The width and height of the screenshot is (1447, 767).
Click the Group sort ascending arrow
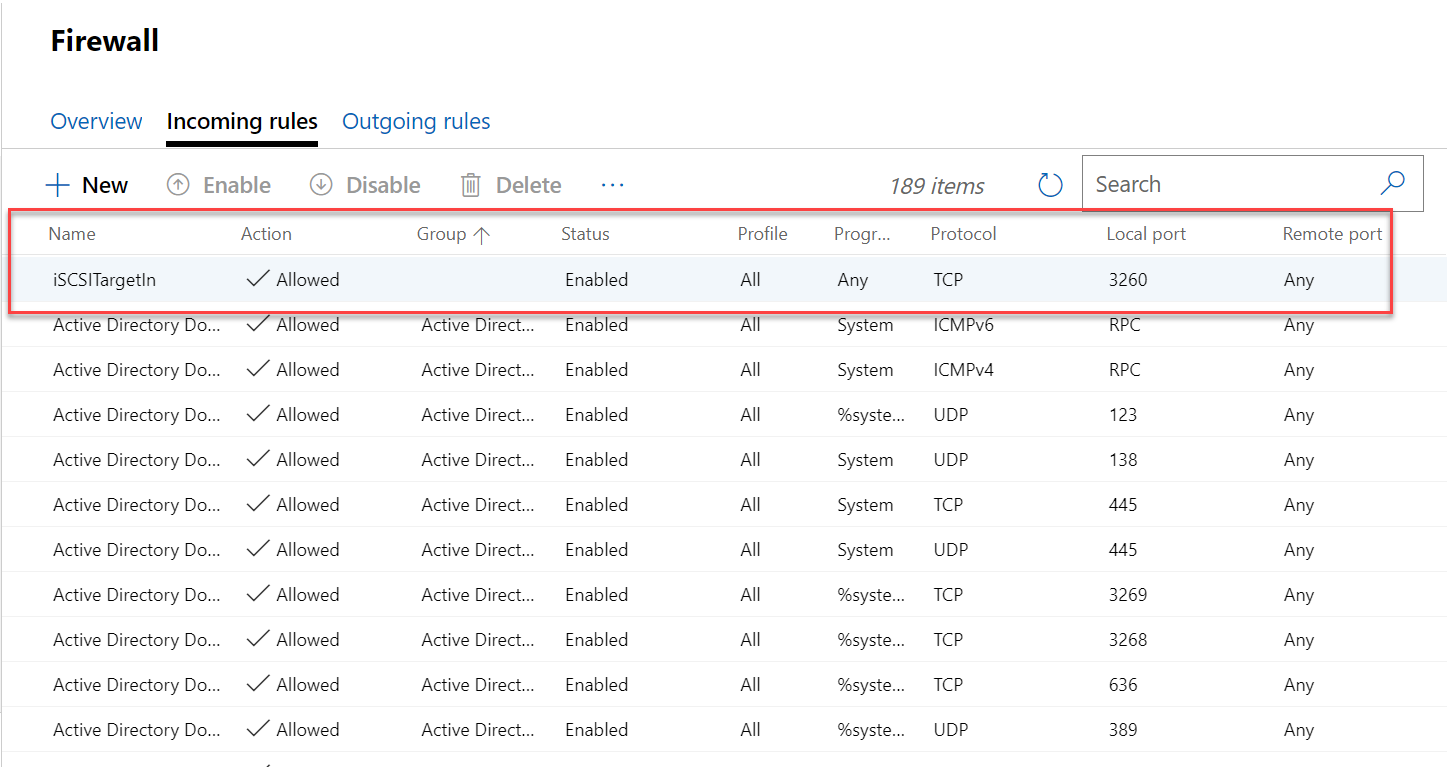tap(481, 234)
